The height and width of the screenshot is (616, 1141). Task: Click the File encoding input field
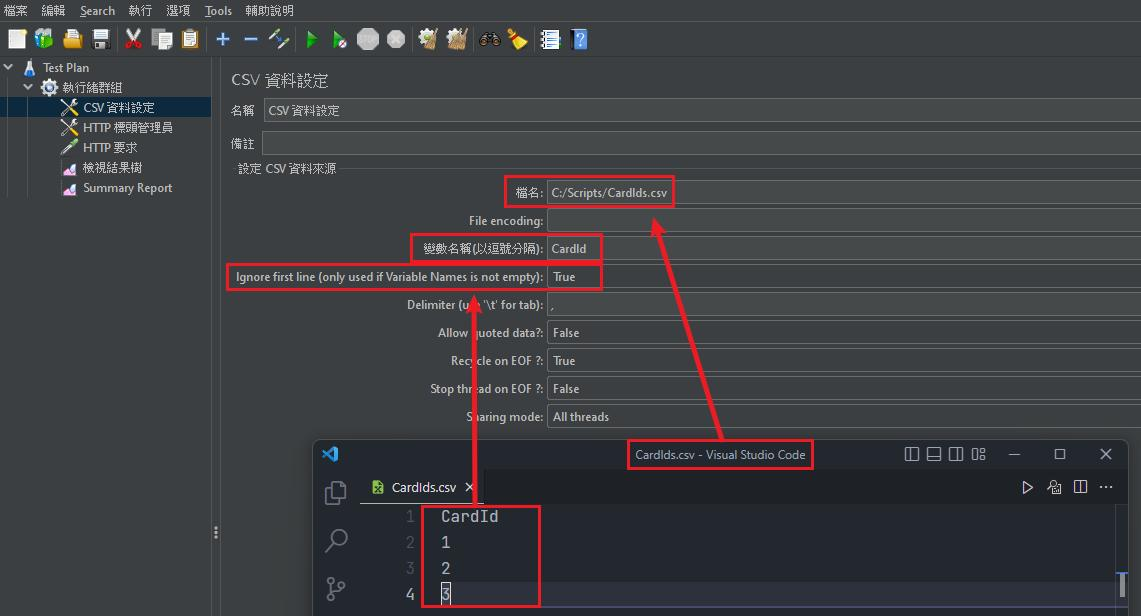pos(844,220)
